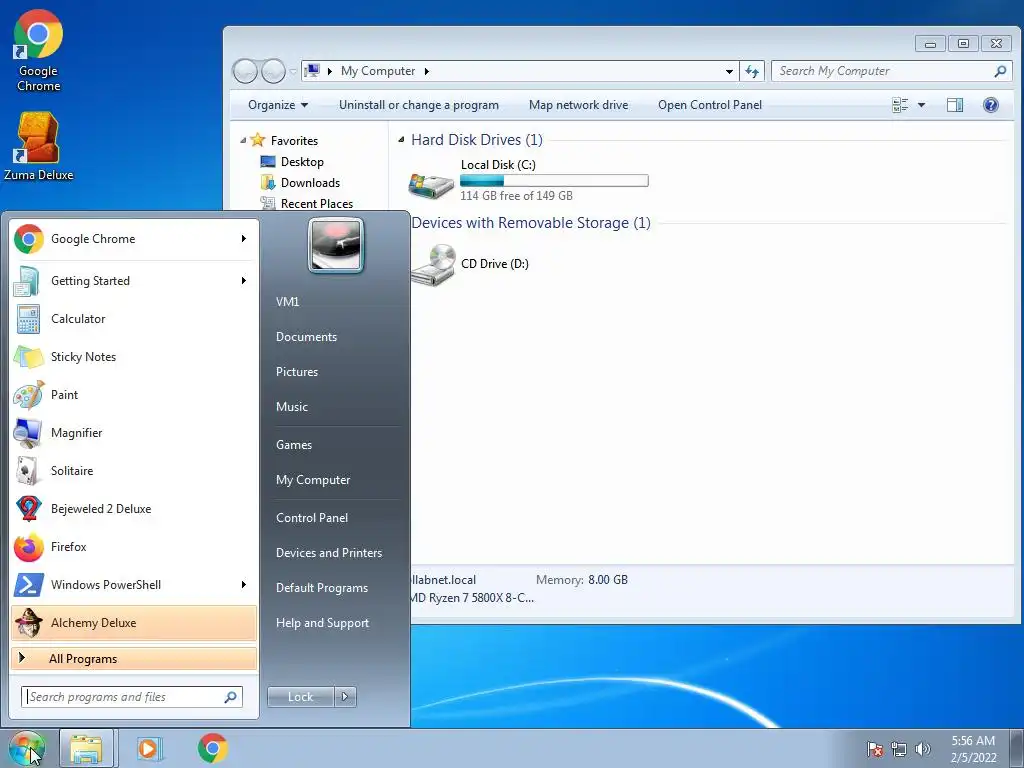Open Help and Support
Screen dimensions: 1024x768
(x=323, y=623)
